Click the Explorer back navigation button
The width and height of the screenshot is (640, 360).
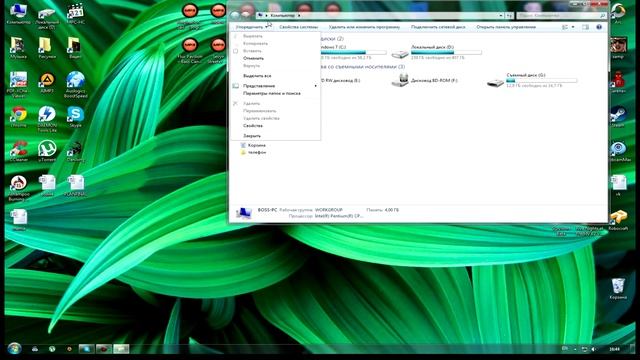coord(235,16)
